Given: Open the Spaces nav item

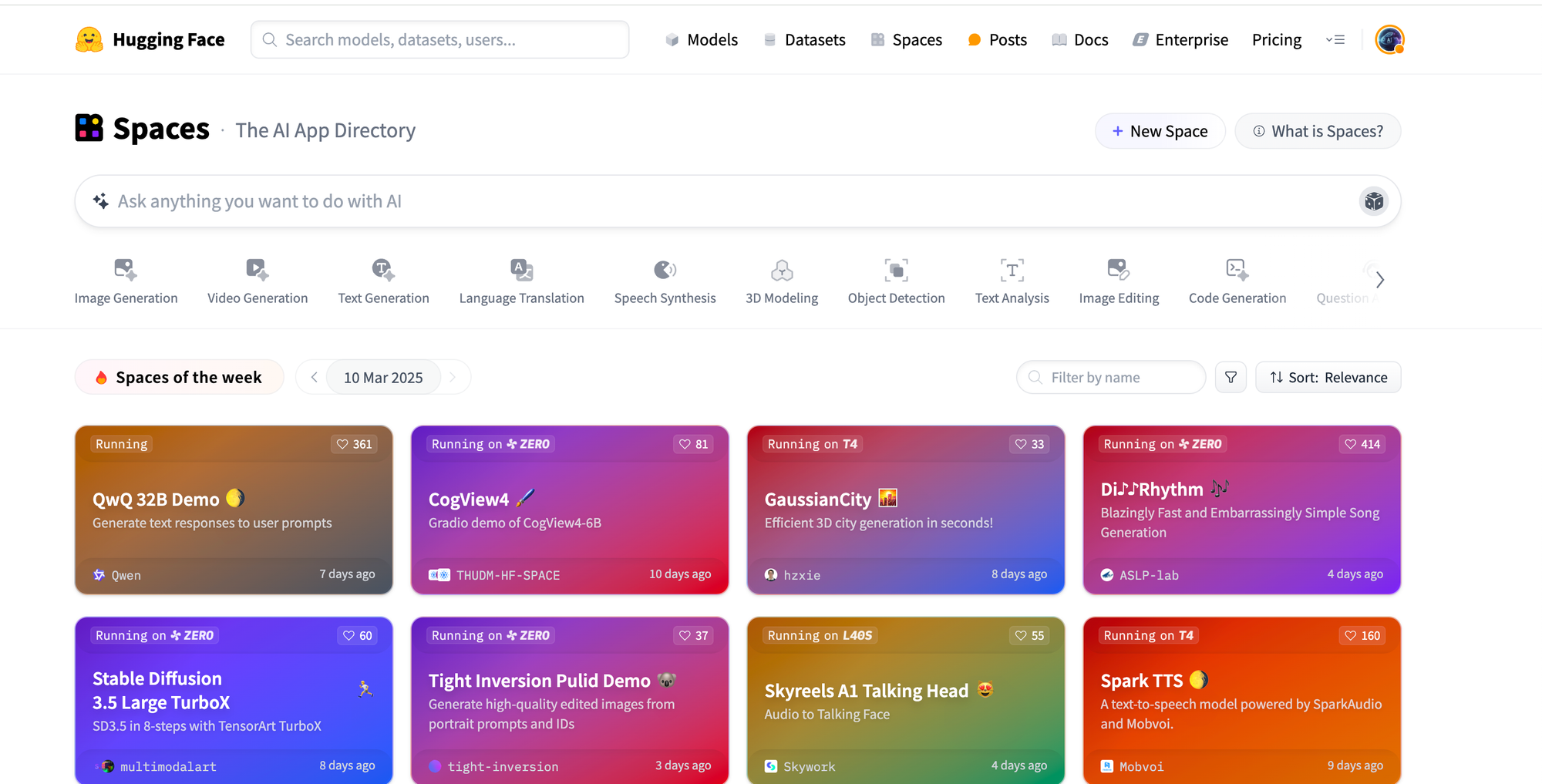Looking at the screenshot, I should tap(907, 39).
